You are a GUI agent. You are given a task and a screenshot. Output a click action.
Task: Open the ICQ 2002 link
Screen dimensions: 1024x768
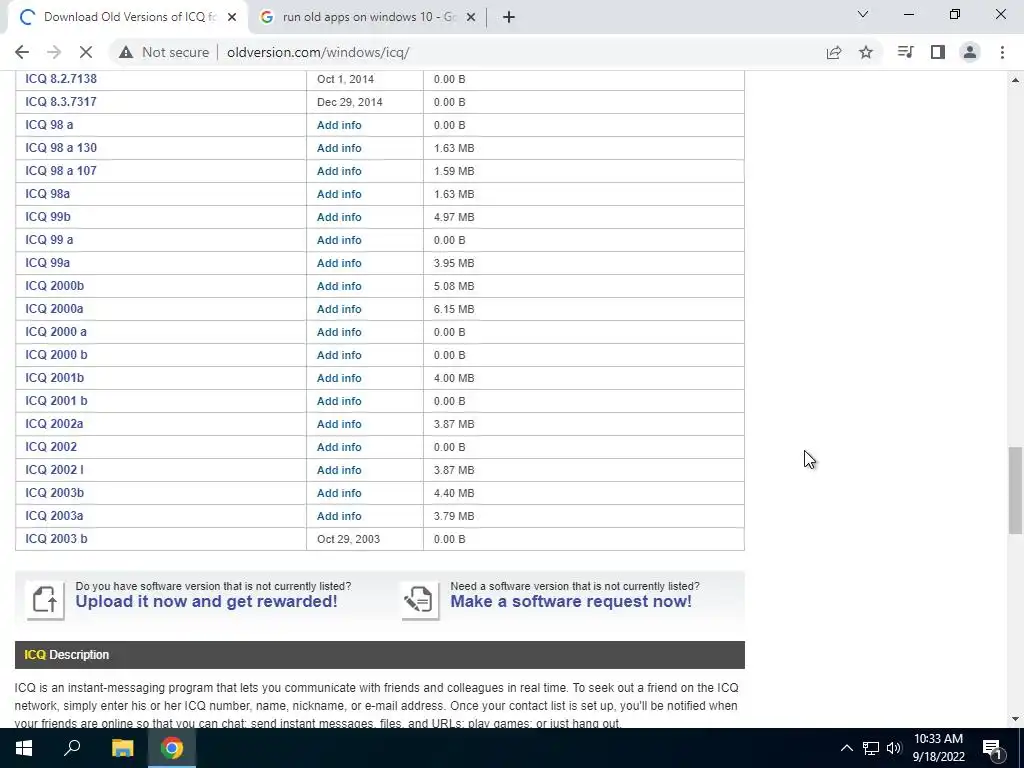coord(51,447)
